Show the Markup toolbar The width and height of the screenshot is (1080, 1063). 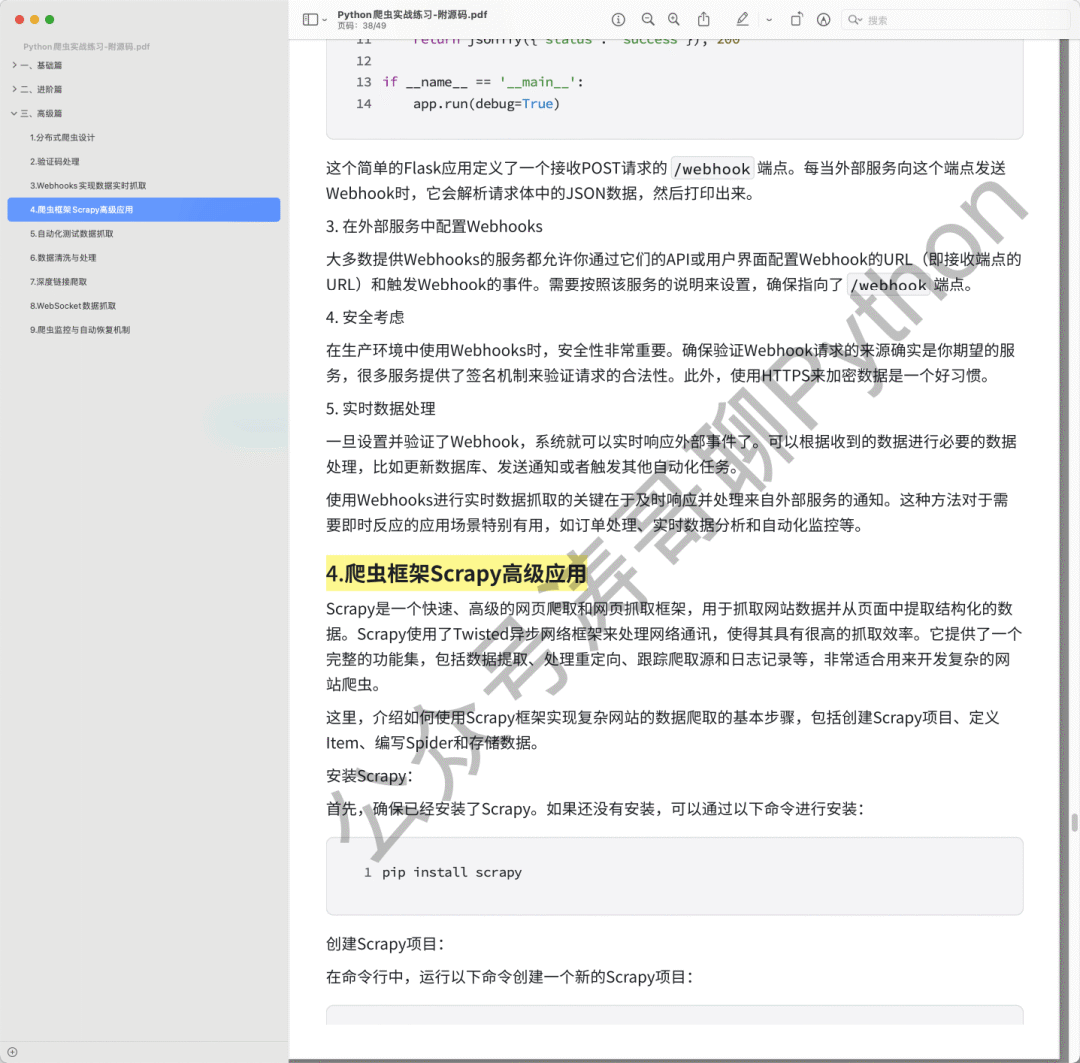tap(823, 20)
